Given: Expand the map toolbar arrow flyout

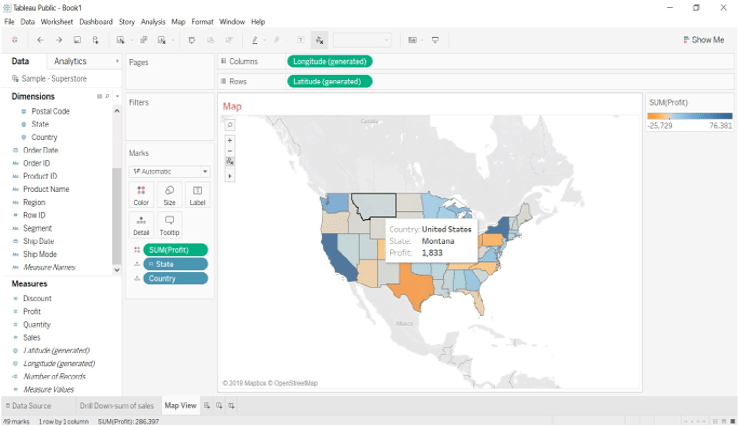Looking at the screenshot, I should click(x=230, y=175).
